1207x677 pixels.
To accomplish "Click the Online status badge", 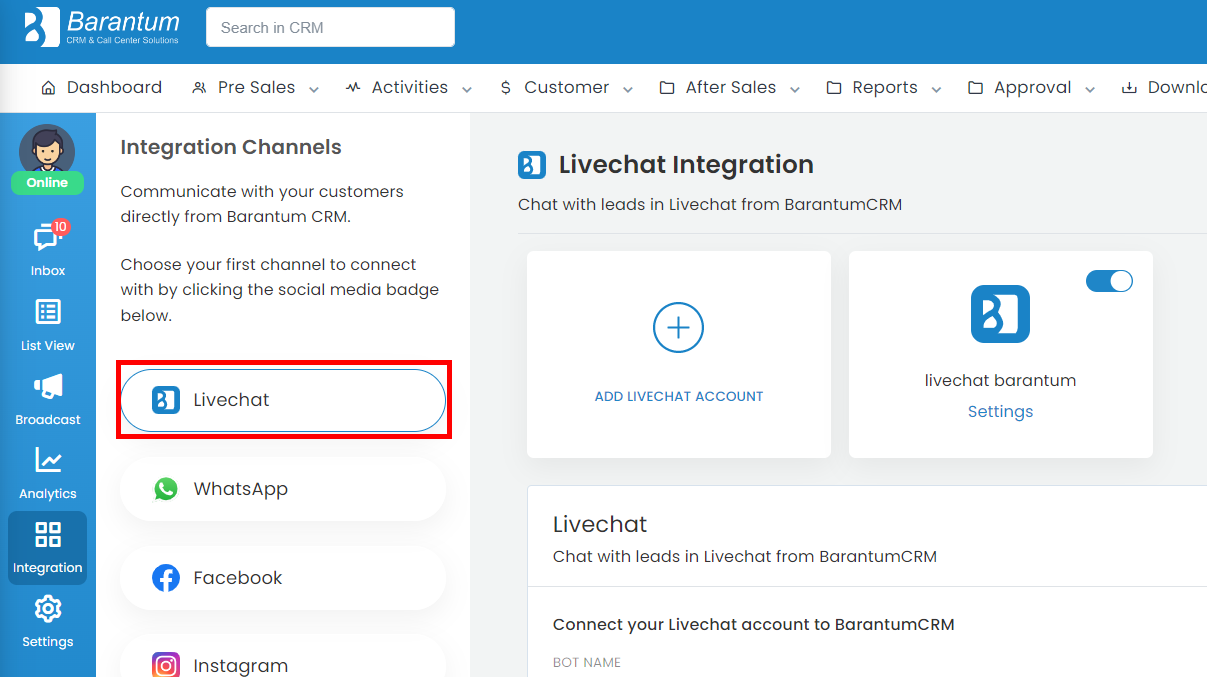I will click(x=47, y=183).
